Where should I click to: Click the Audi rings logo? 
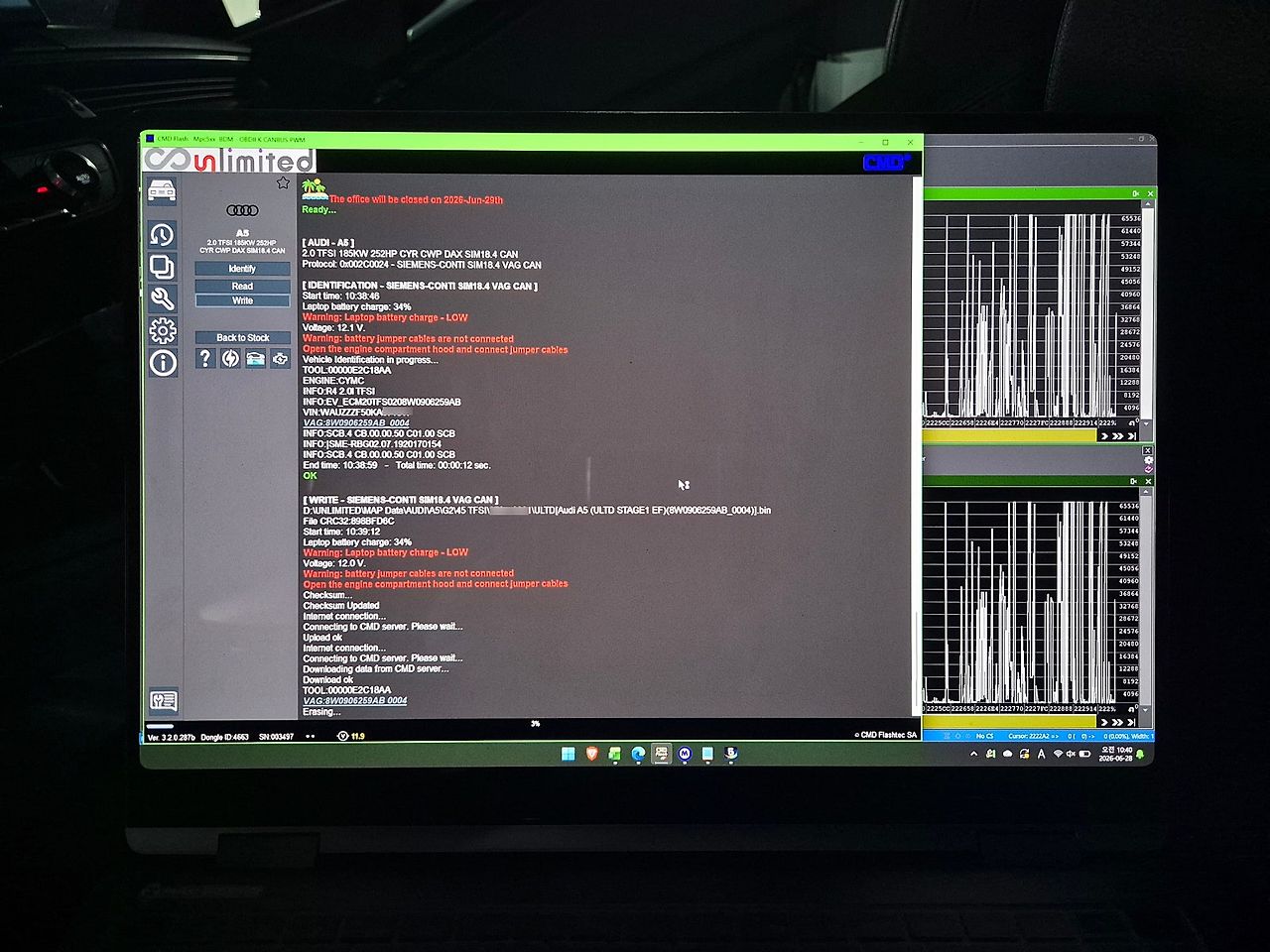pyautogui.click(x=242, y=210)
